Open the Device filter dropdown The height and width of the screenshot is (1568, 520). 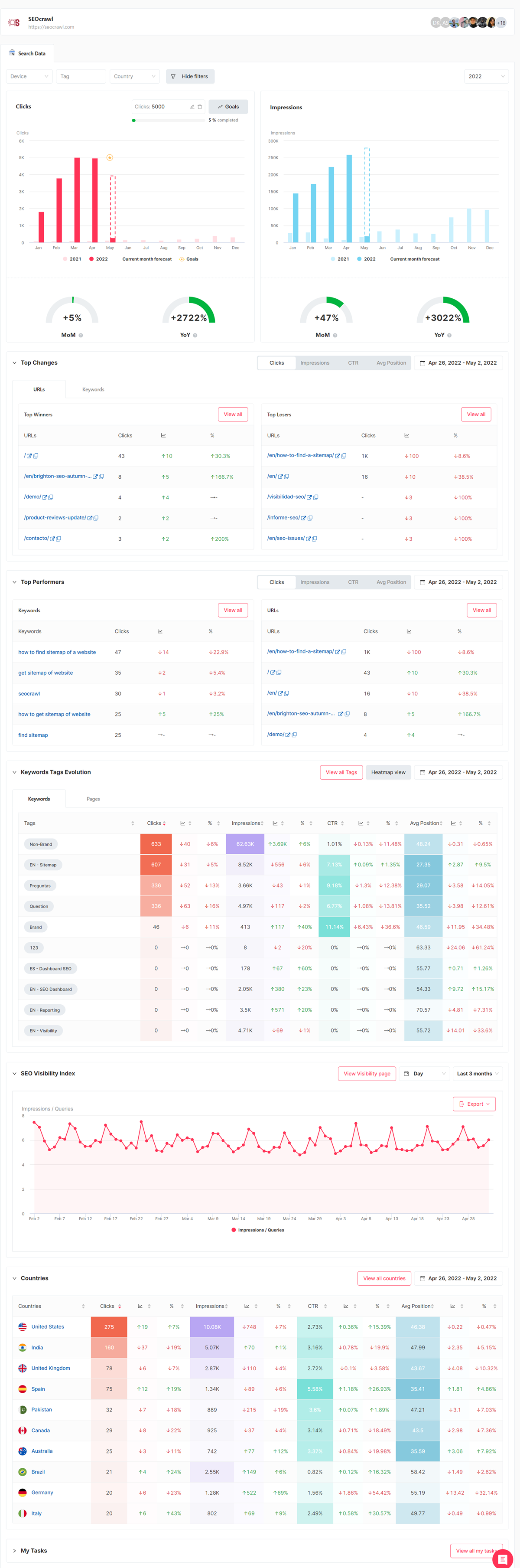(x=29, y=77)
